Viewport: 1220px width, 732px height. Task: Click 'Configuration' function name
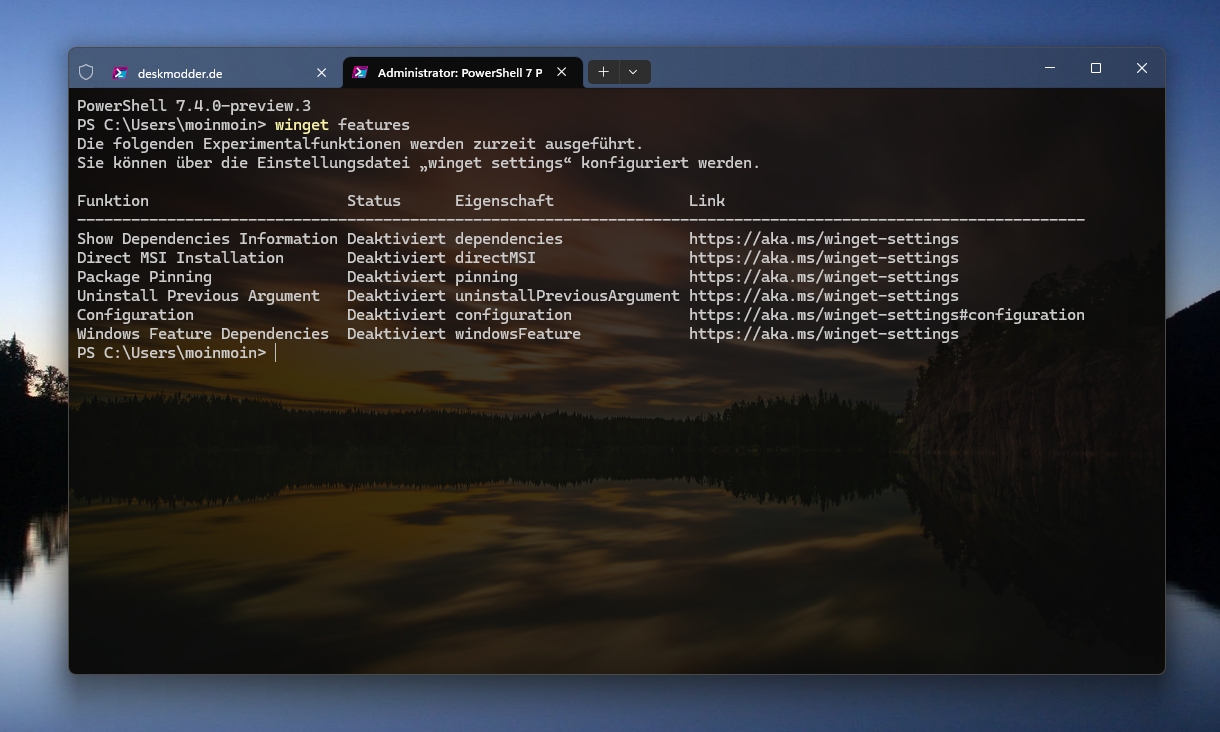[x=135, y=315]
